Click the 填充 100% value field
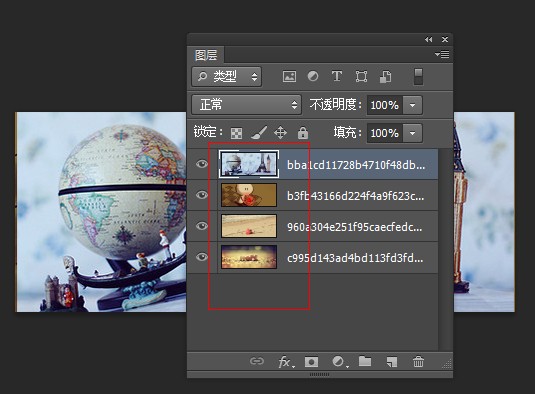This screenshot has height=394, width=535. point(385,133)
